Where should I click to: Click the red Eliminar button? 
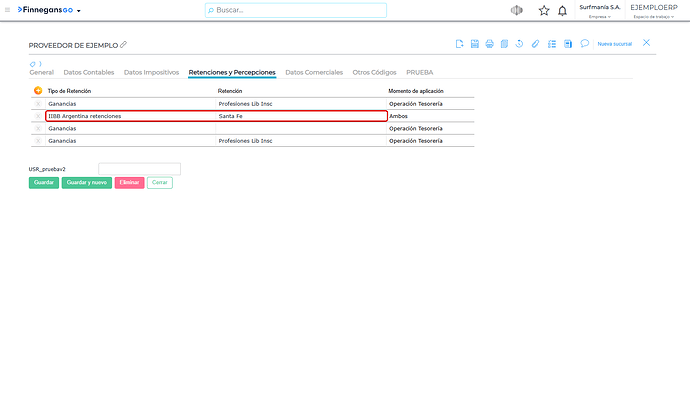(x=129, y=183)
